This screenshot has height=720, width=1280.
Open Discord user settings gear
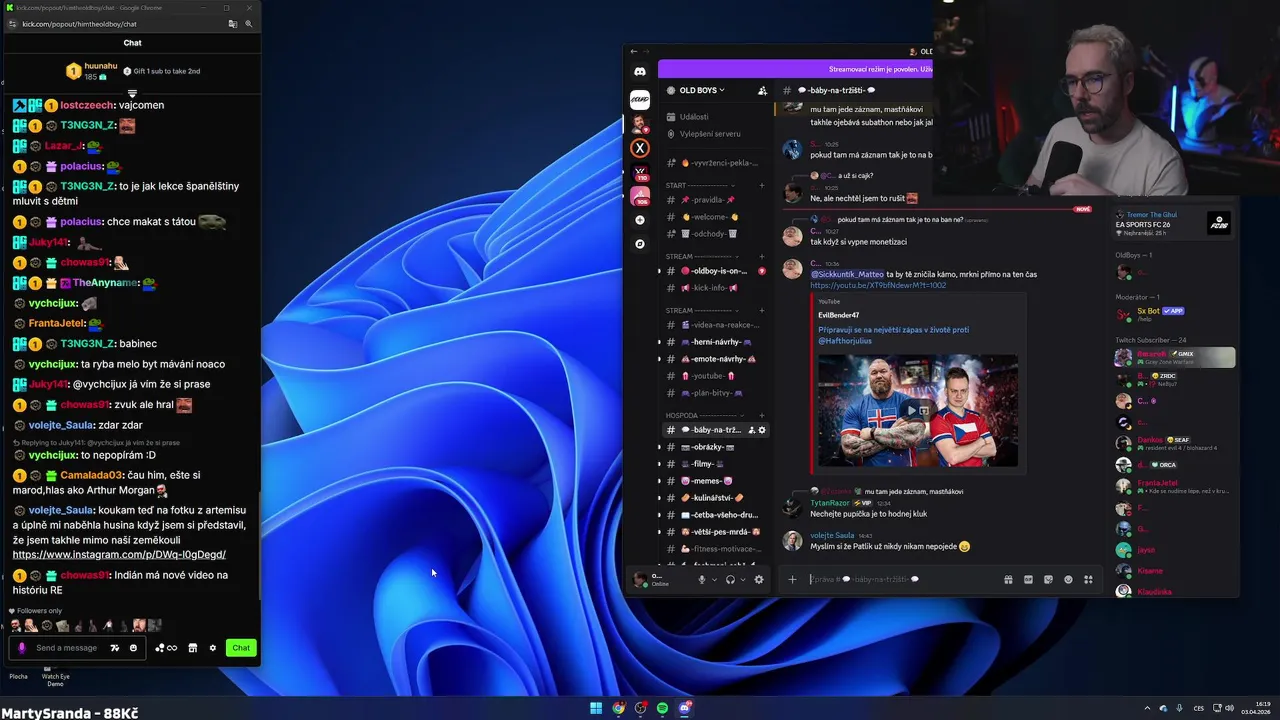759,579
